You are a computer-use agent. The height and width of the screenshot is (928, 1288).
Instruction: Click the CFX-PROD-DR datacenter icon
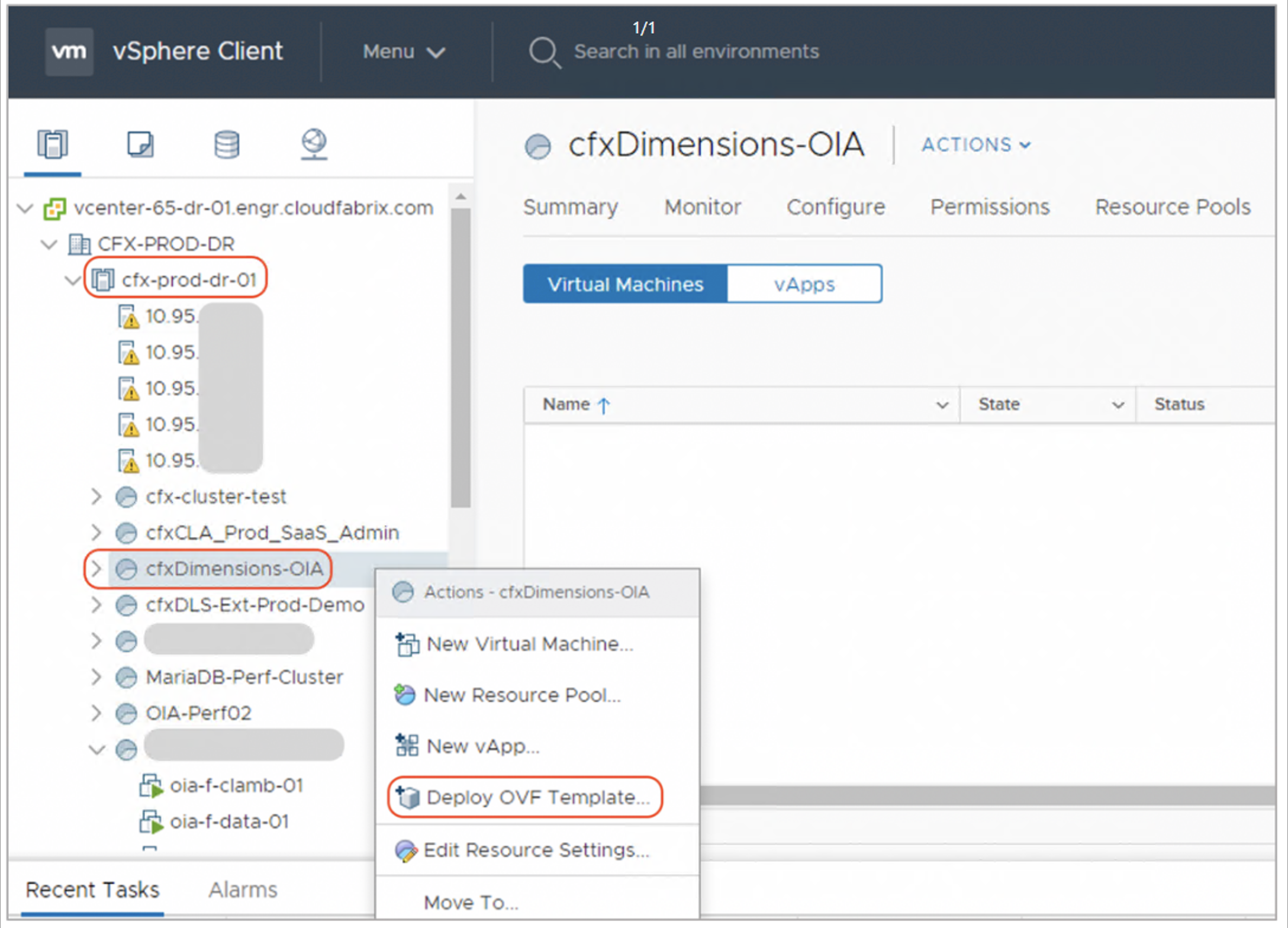[x=79, y=244]
